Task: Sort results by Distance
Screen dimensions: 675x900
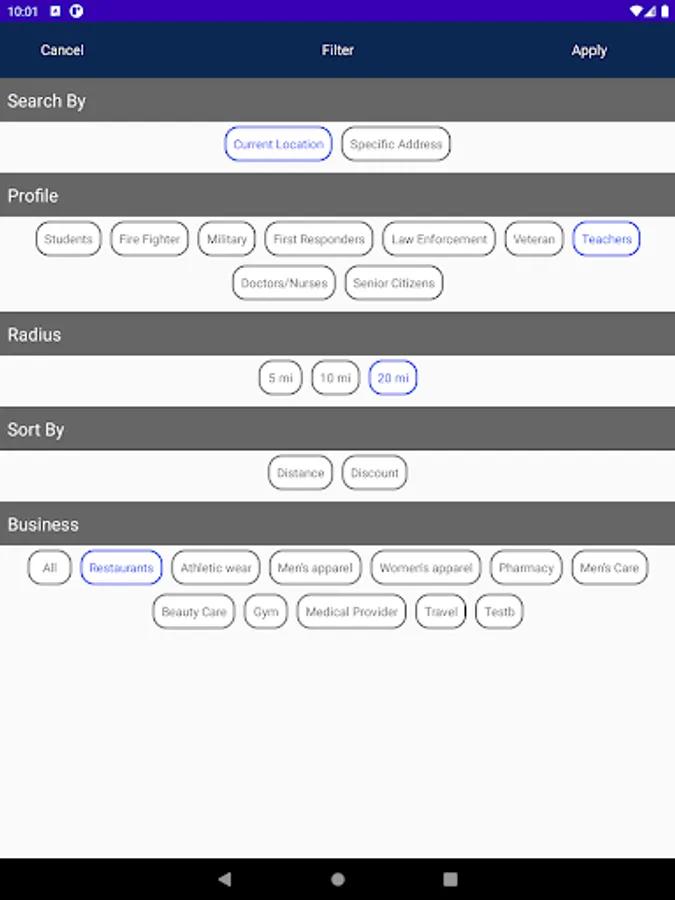Action: click(300, 473)
